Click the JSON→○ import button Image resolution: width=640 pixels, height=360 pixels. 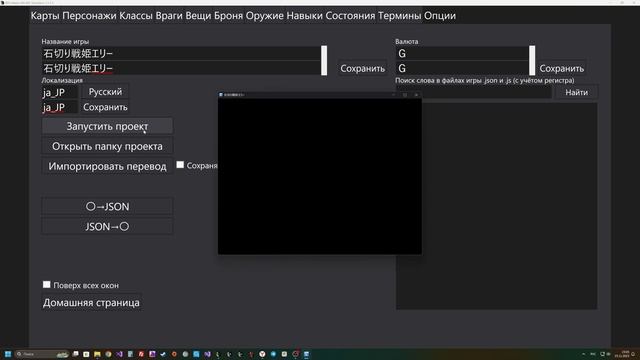pos(107,227)
